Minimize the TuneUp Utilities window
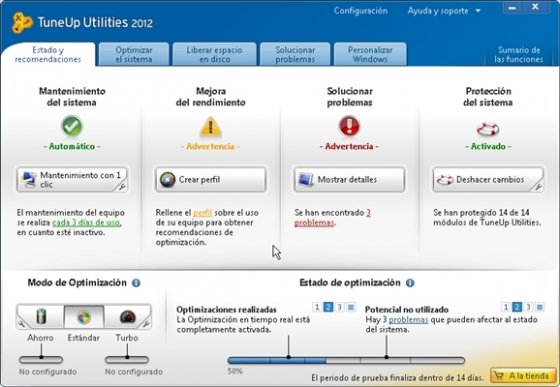Viewport: 560px width, 387px height. 512,8
